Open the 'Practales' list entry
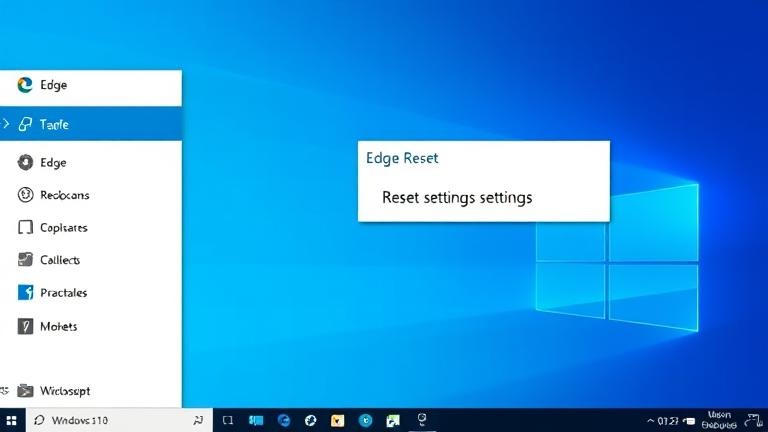Image resolution: width=768 pixels, height=432 pixels. (x=91, y=292)
